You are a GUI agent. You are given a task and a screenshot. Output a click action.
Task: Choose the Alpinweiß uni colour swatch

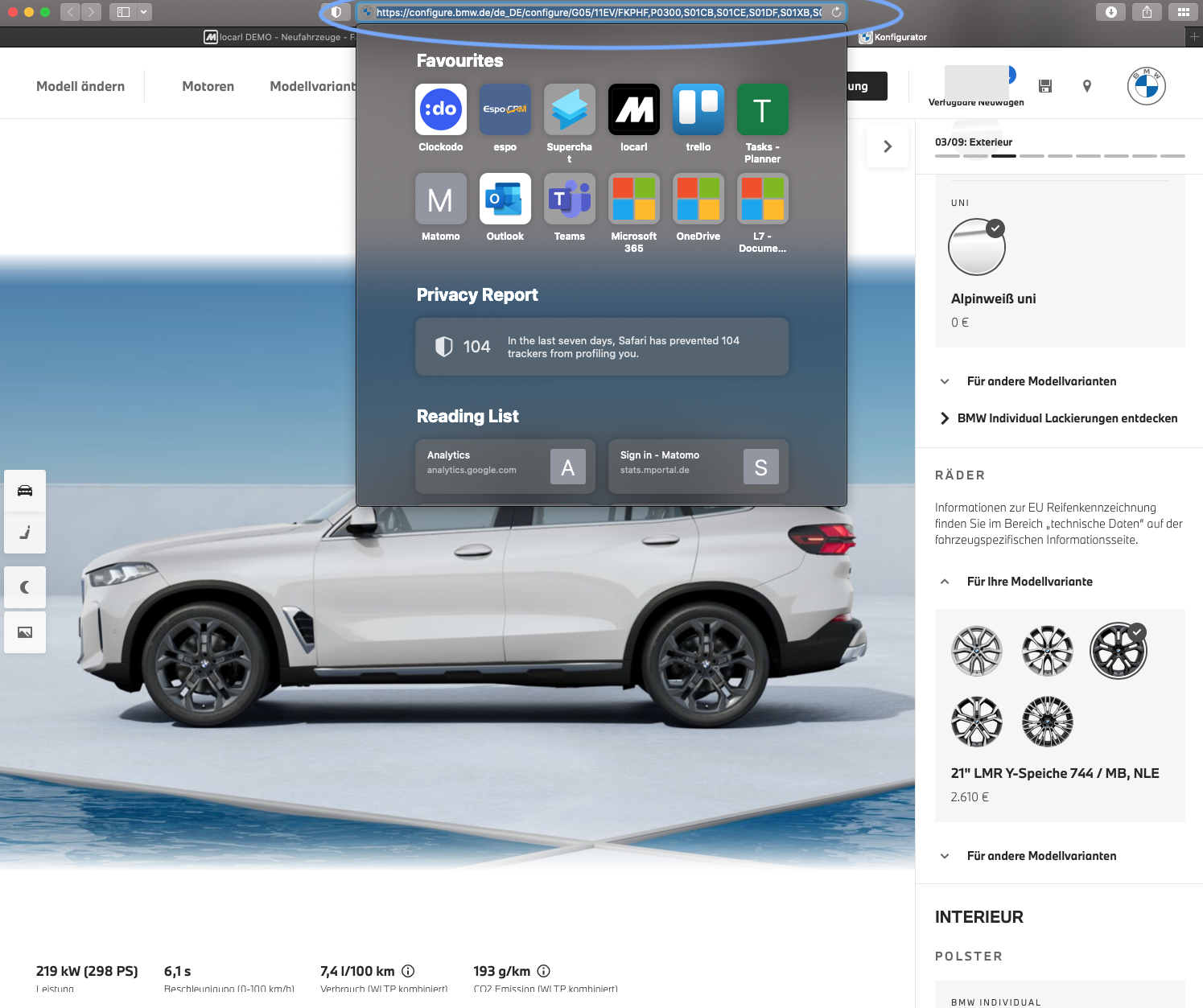[x=976, y=248]
